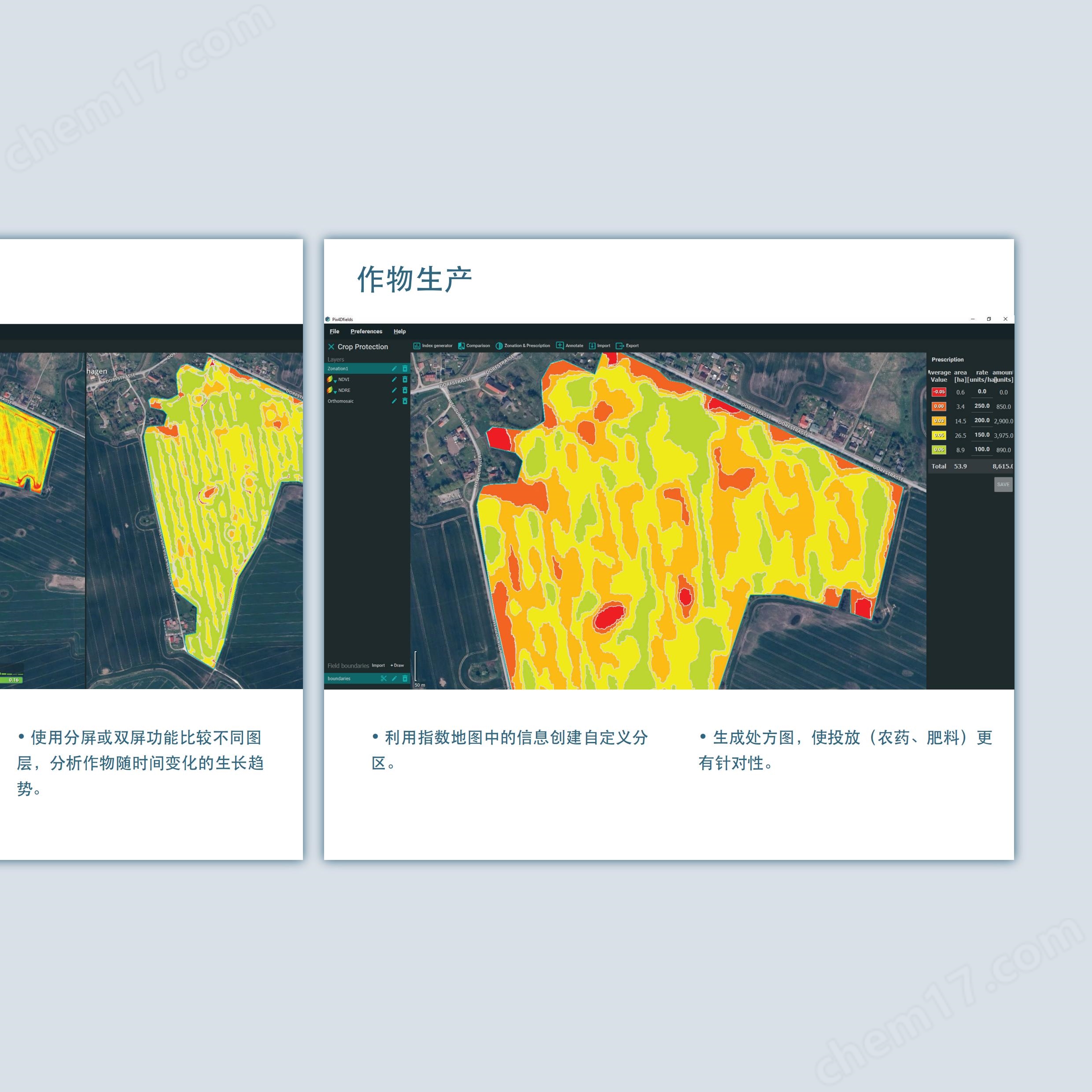Click the 26.5 area value
This screenshot has height=1092, width=1092.
960,436
